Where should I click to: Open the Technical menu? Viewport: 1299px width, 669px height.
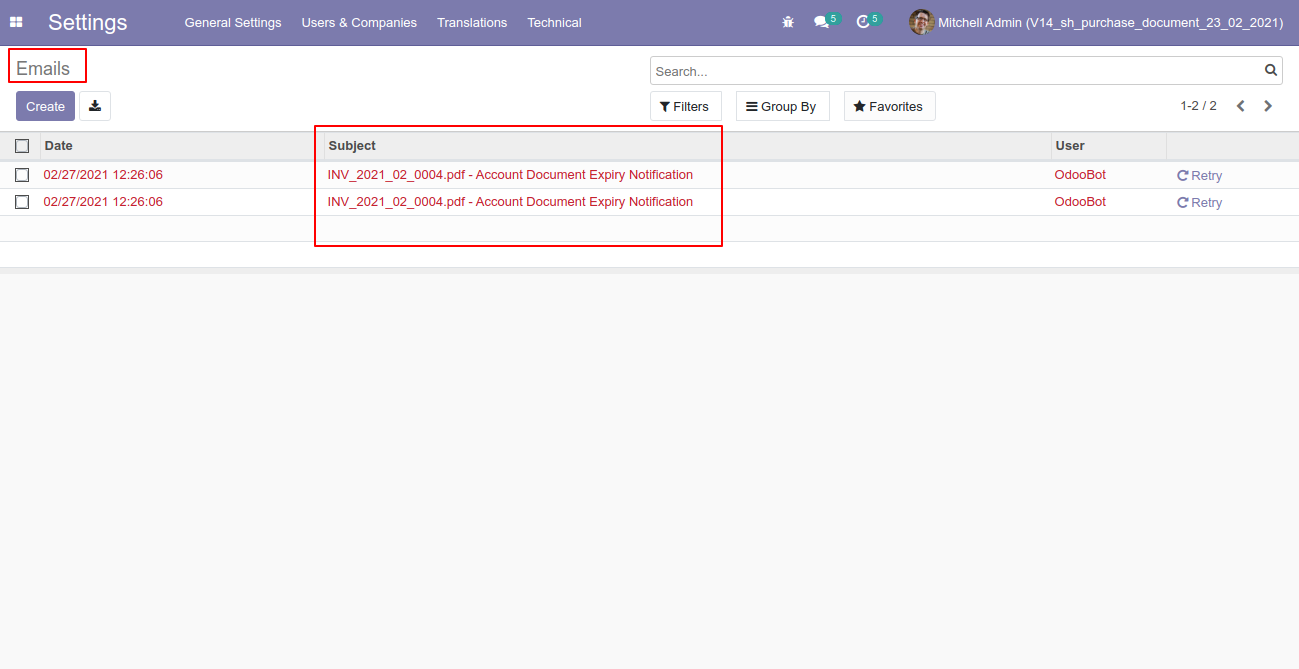(x=554, y=22)
